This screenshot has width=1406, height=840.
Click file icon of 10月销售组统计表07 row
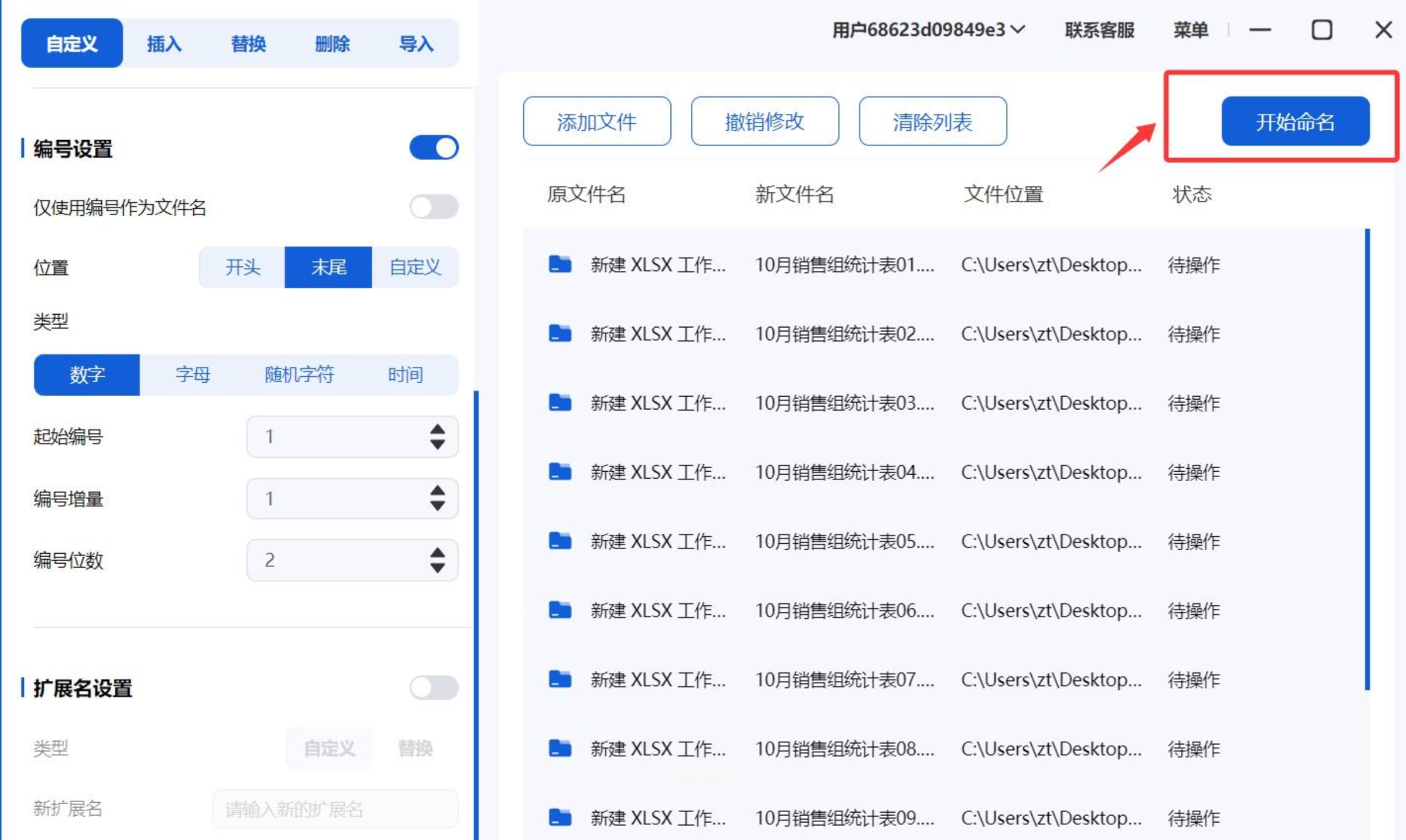[560, 679]
